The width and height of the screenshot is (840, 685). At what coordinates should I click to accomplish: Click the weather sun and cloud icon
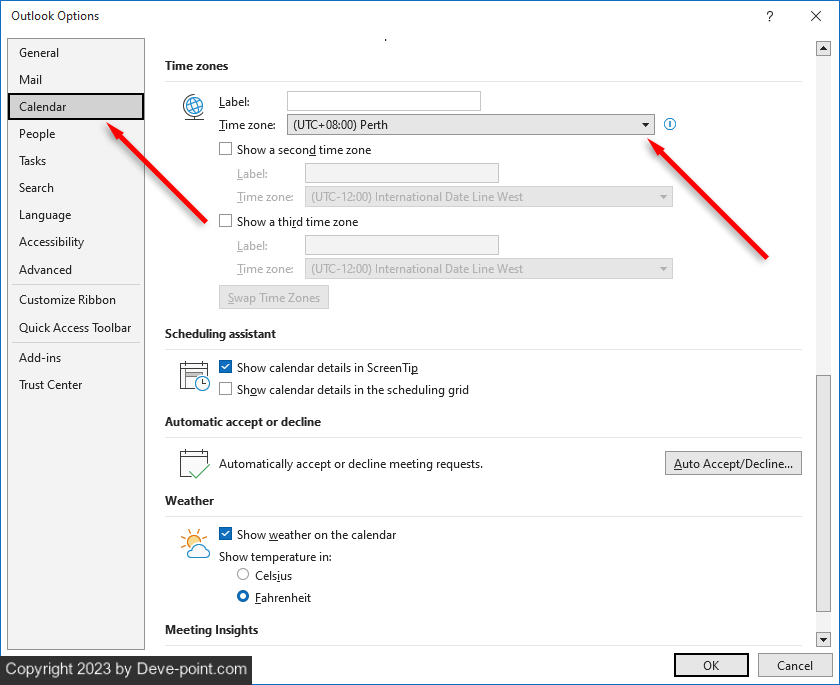[194, 543]
